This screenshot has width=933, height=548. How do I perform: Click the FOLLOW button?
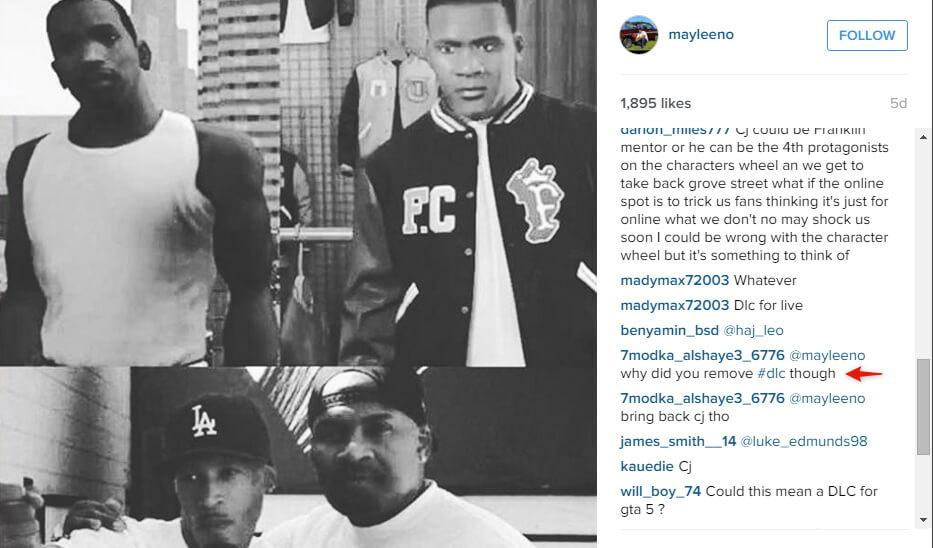867,35
